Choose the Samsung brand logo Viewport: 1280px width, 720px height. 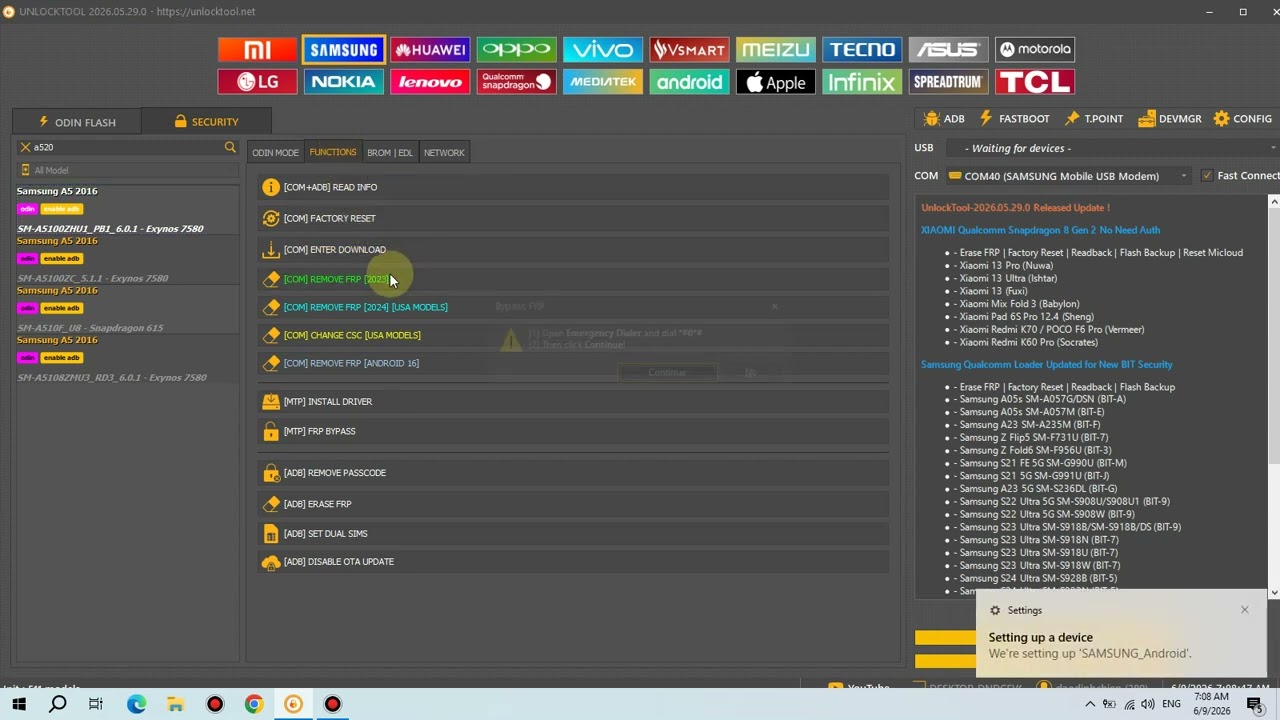(x=343, y=49)
